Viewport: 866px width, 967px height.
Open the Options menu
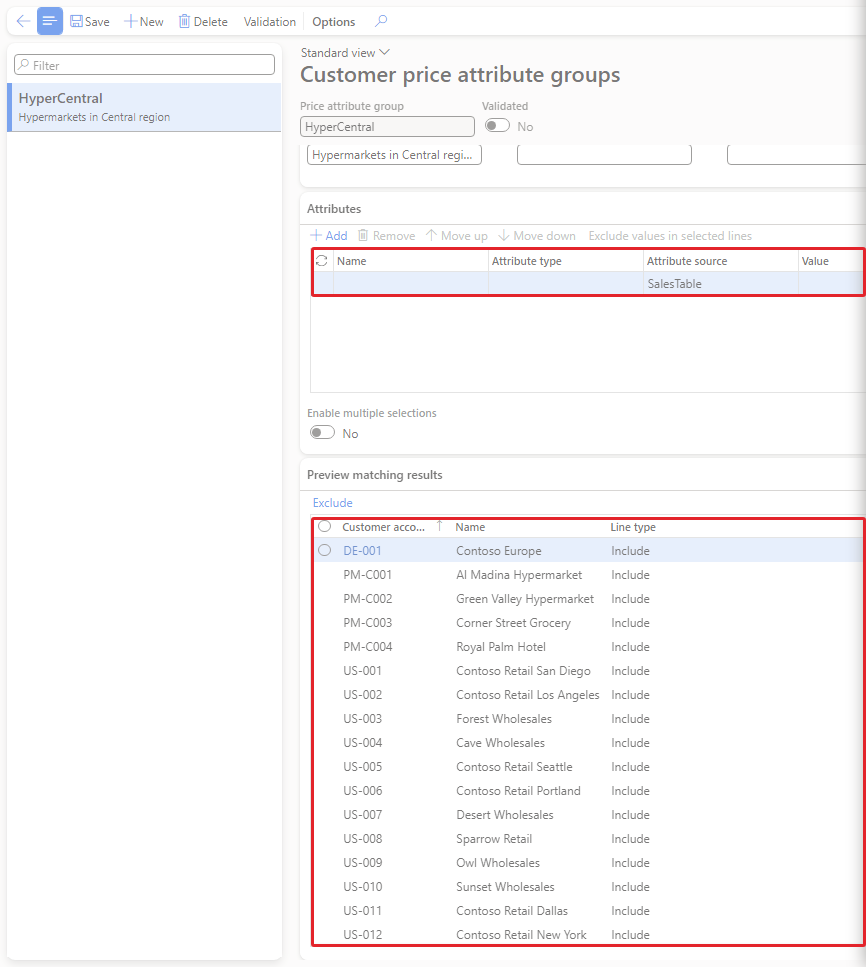pyautogui.click(x=334, y=22)
